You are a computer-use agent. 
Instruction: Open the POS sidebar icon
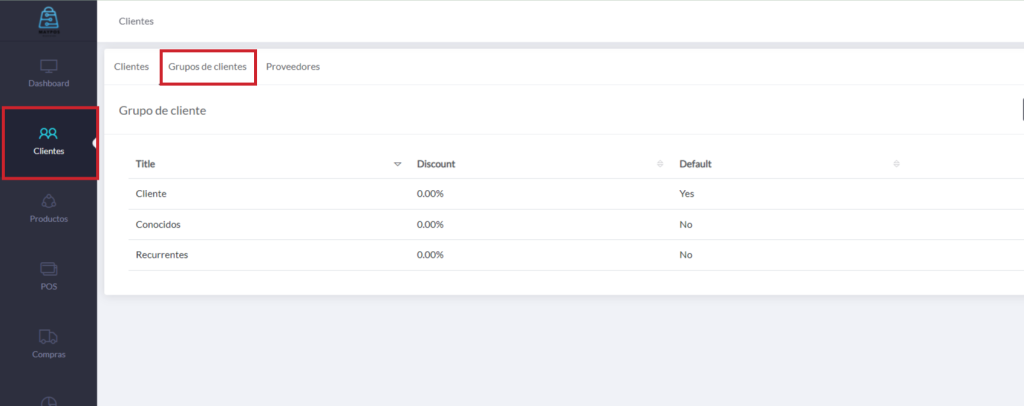(x=48, y=268)
